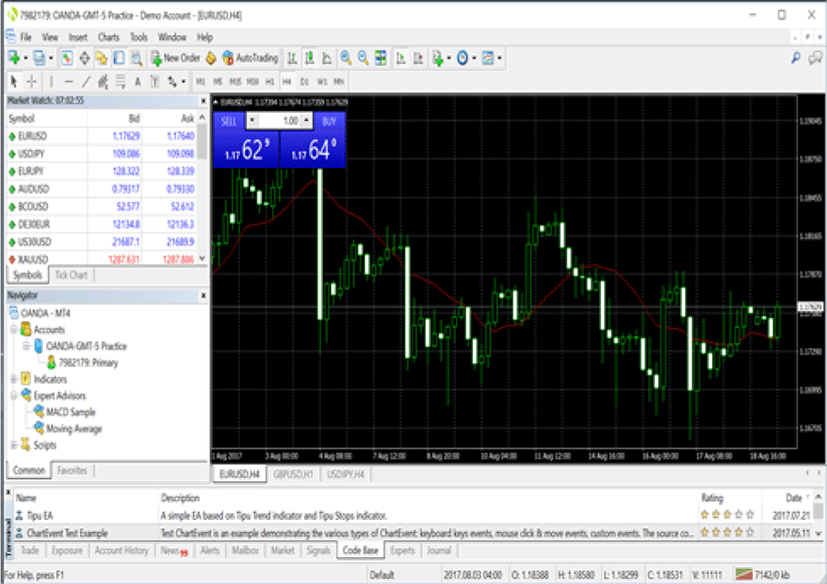Viewport: 827px width, 584px height.
Task: Switch to the Tick Chart tab
Action: pos(71,275)
